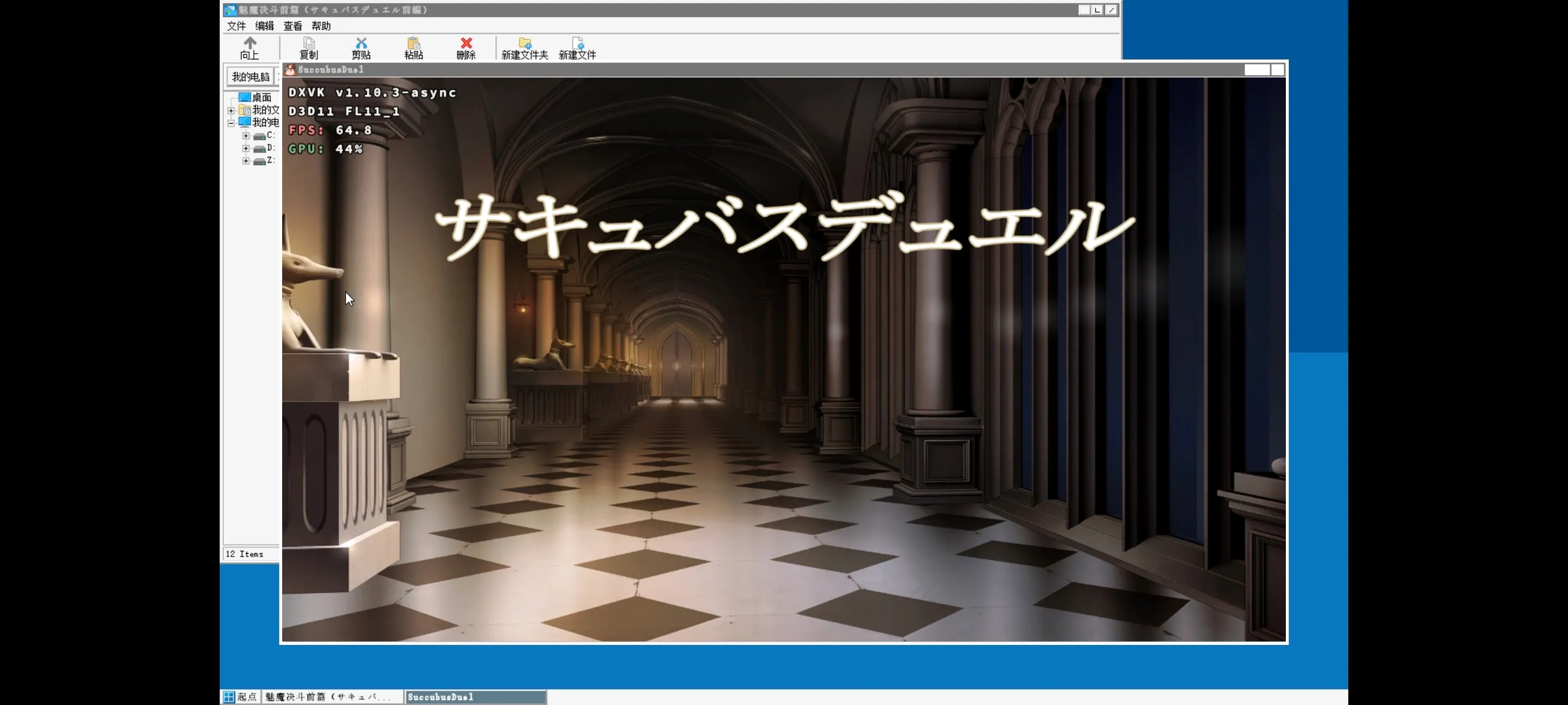Click the DXVK v1.10.3-async overlay text

372,92
